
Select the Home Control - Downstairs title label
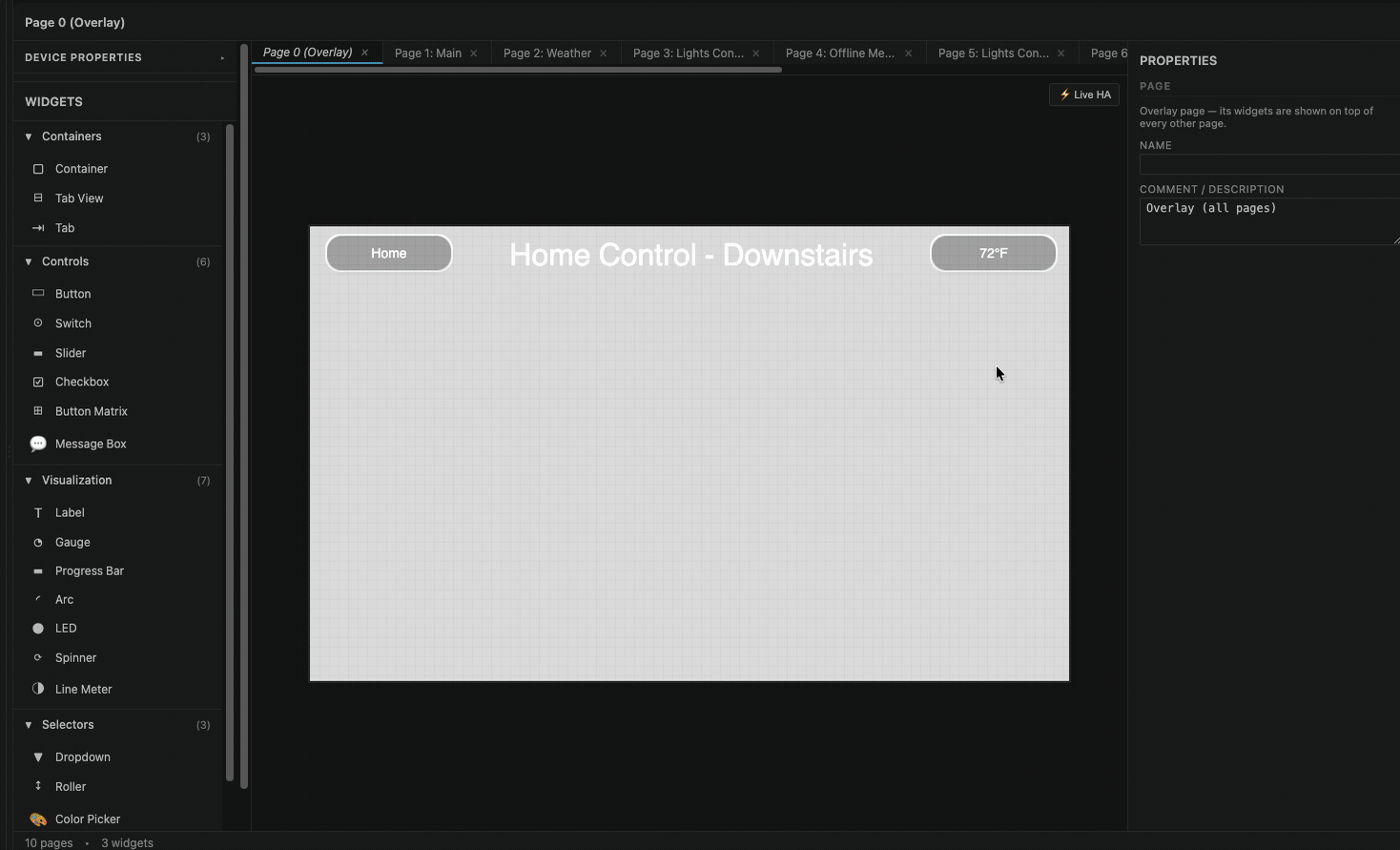click(x=691, y=255)
